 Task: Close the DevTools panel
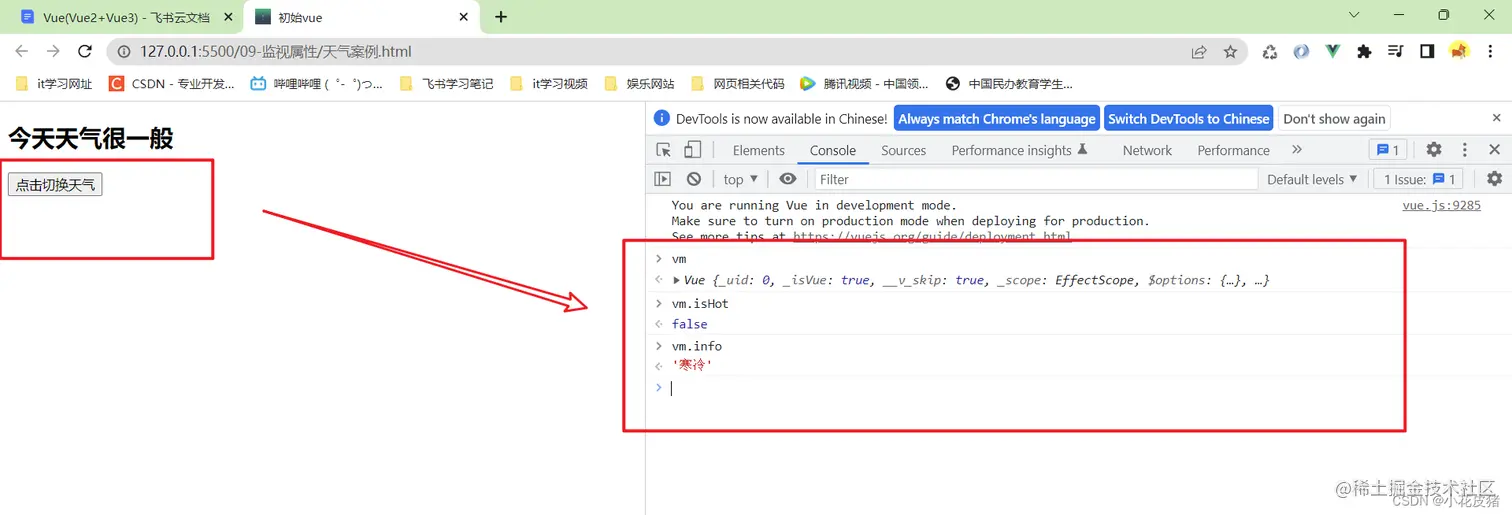[1495, 150]
